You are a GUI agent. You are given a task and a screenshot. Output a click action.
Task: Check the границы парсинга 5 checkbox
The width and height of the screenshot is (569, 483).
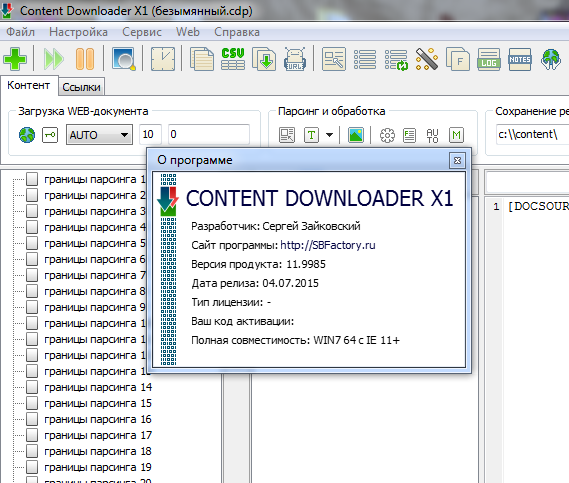pos(32,243)
